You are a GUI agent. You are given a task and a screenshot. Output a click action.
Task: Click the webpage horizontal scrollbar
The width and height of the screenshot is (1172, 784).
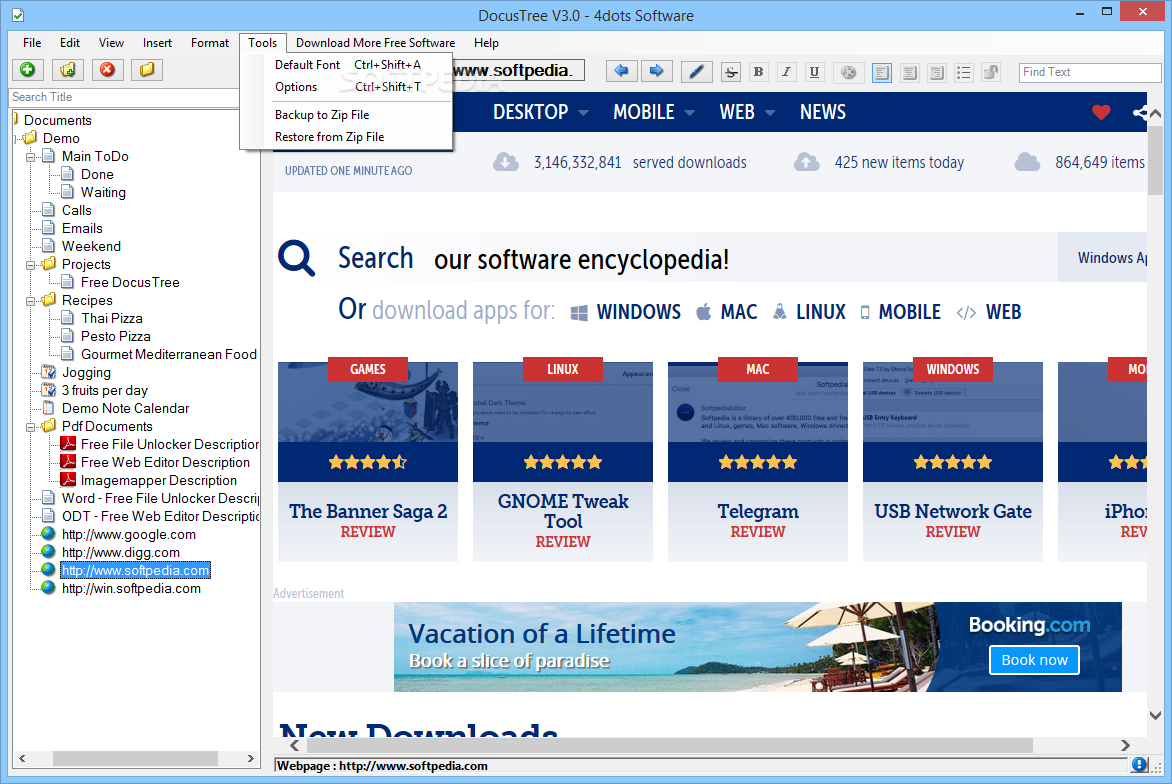click(x=670, y=745)
